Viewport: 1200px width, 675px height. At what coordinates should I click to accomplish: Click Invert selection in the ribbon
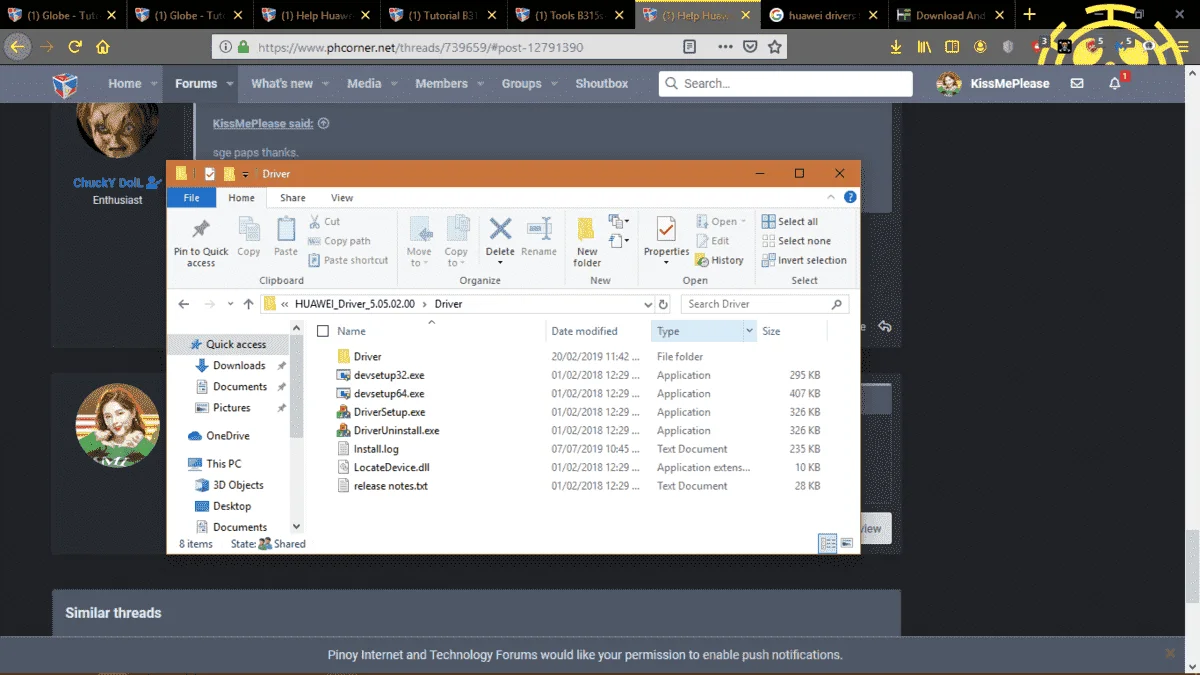click(804, 260)
